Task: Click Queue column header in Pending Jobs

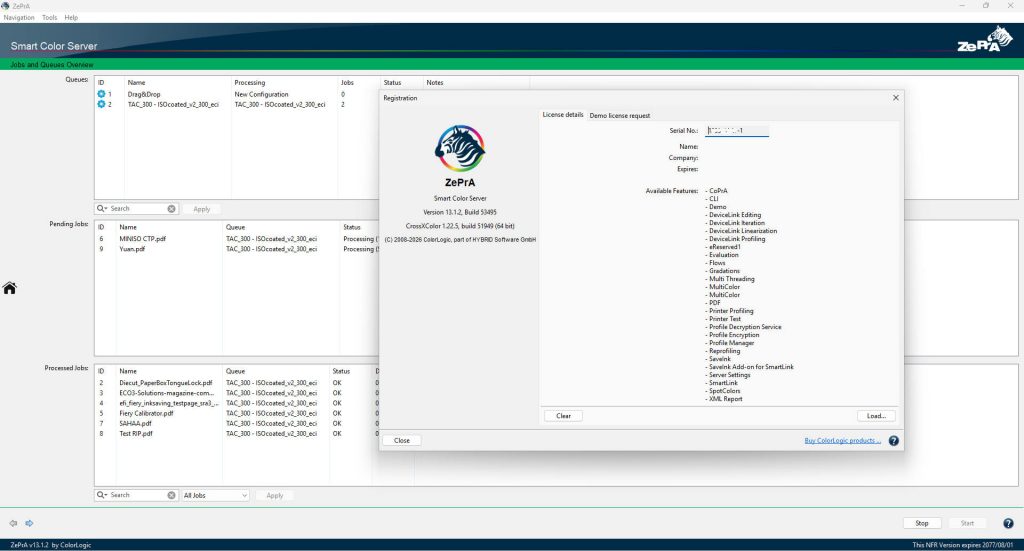Action: (235, 227)
